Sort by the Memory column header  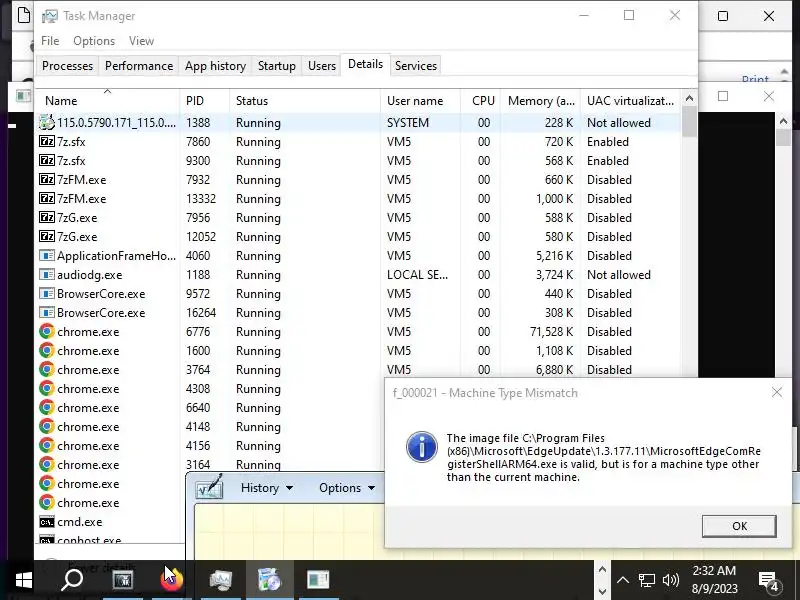[541, 101]
